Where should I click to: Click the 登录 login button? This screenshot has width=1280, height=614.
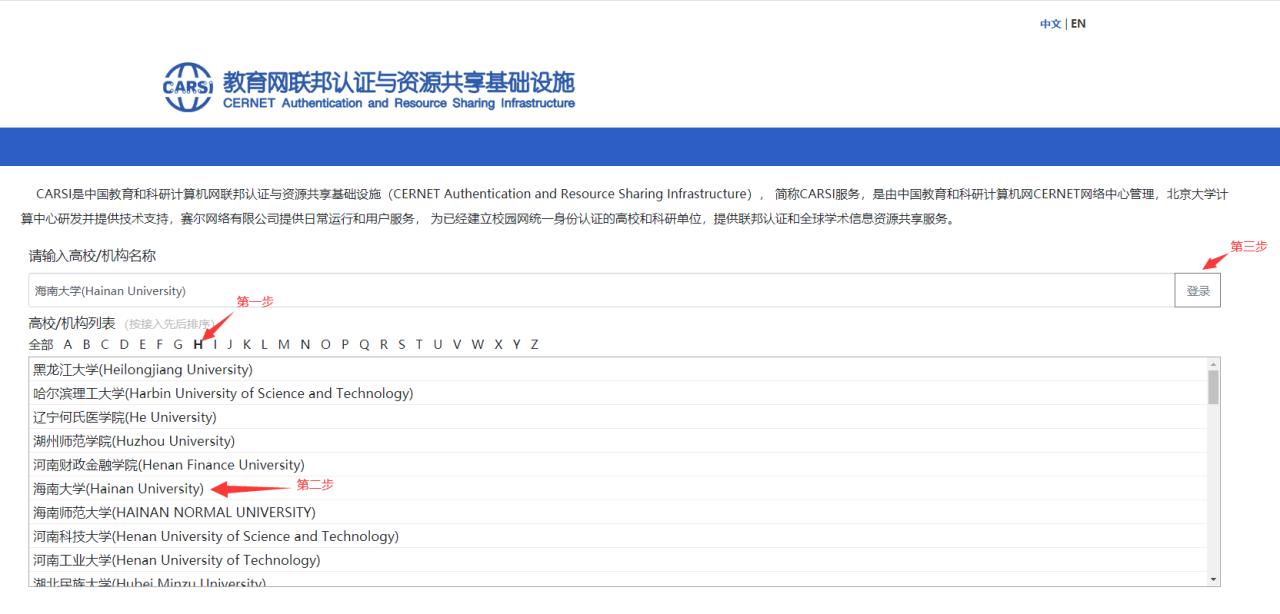click(1198, 290)
